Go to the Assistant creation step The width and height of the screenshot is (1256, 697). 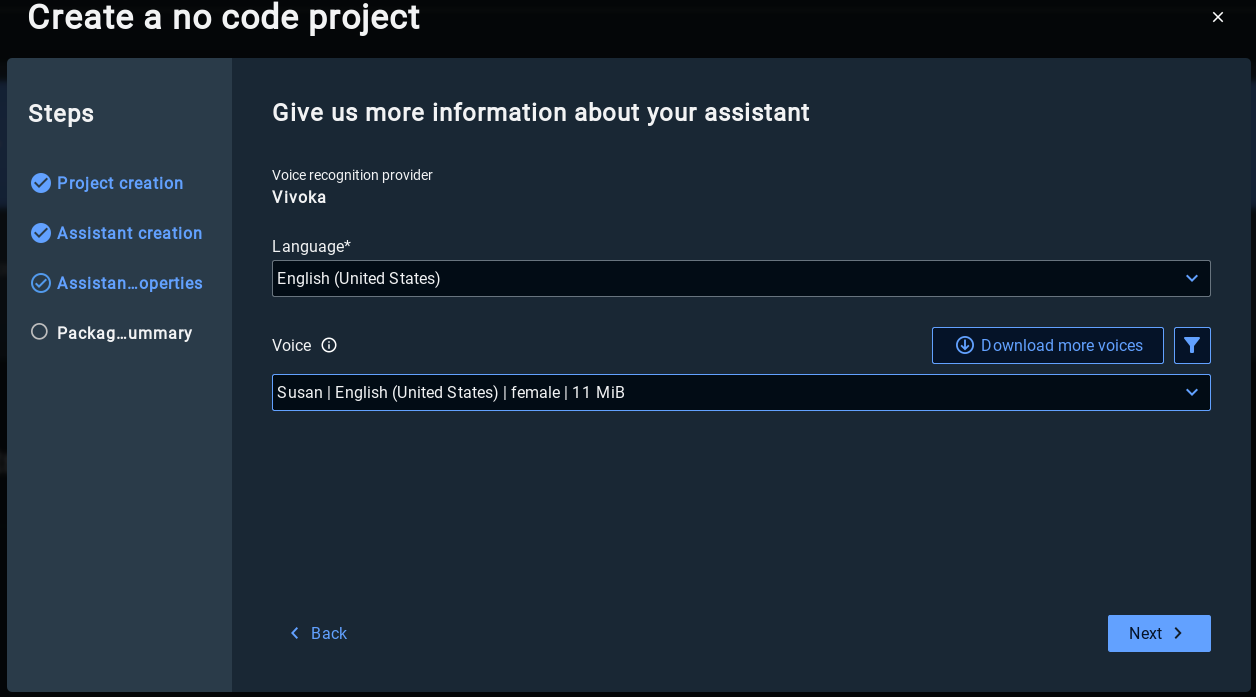(x=129, y=233)
